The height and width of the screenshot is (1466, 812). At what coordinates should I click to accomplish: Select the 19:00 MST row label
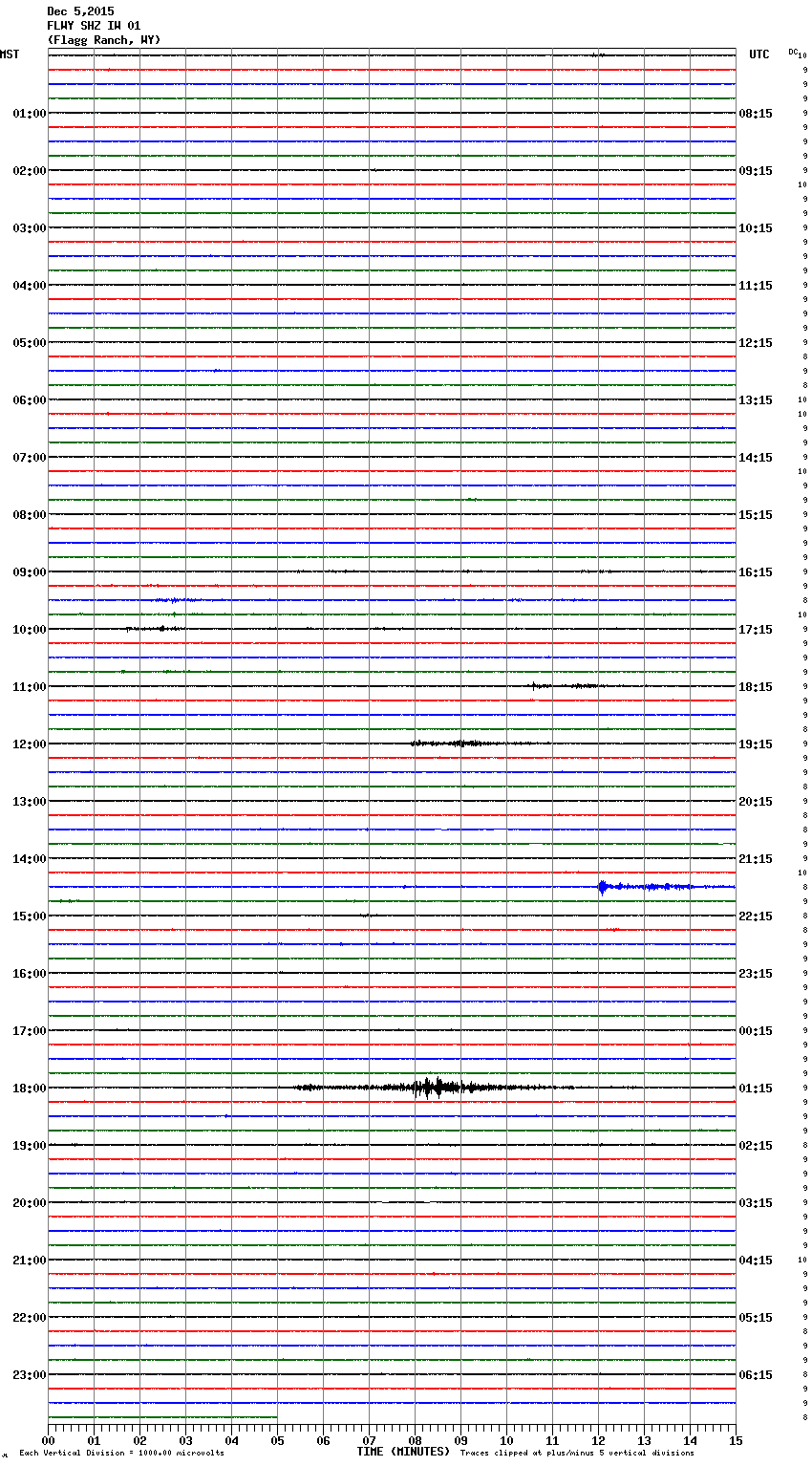pos(29,1146)
